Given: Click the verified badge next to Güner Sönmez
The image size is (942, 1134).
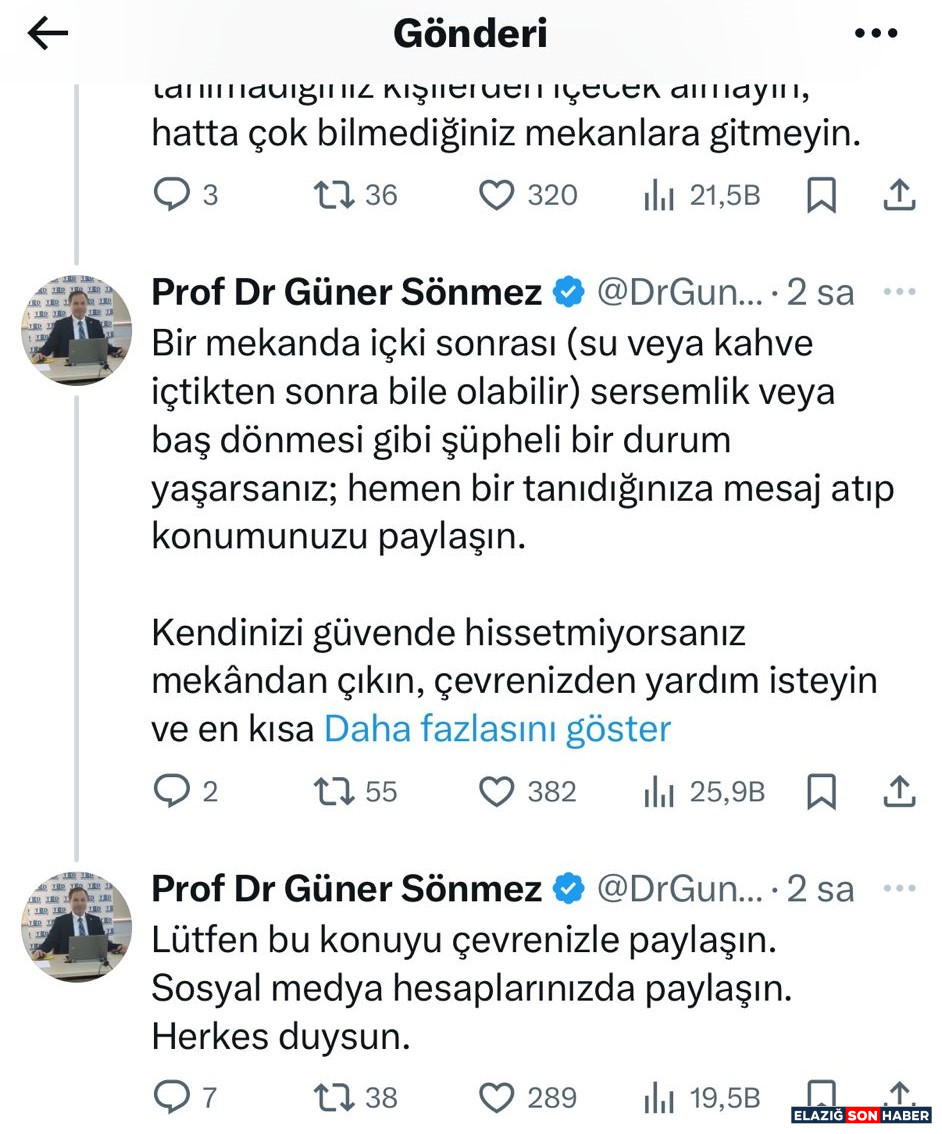Looking at the screenshot, I should (x=568, y=292).
